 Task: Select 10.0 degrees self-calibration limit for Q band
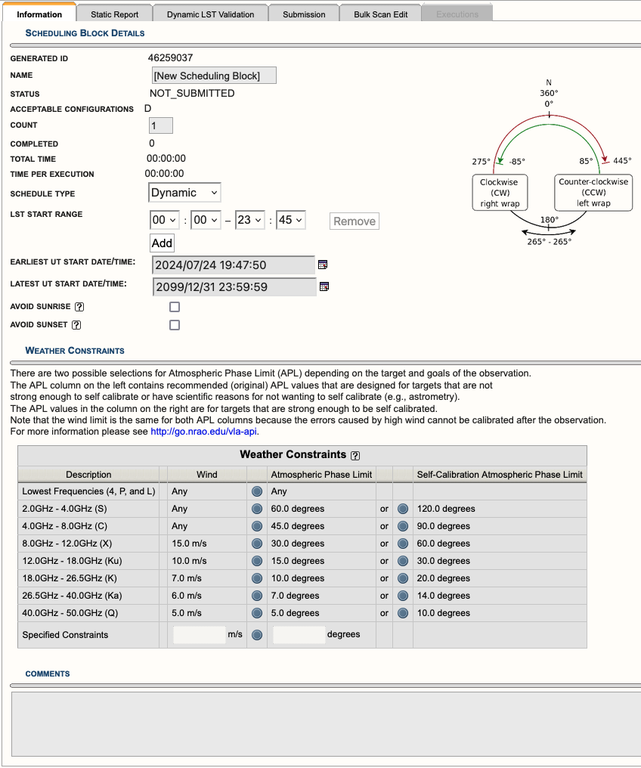pyautogui.click(x=403, y=613)
